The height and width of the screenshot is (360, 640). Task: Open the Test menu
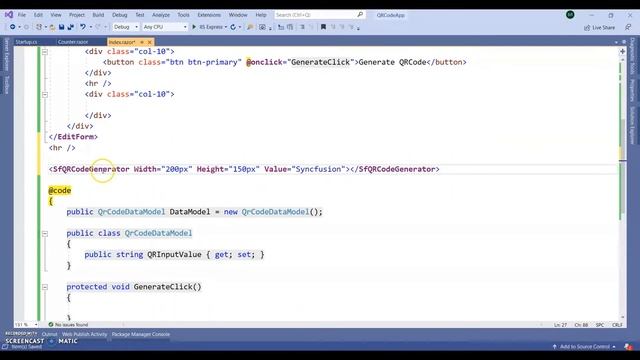(140, 15)
